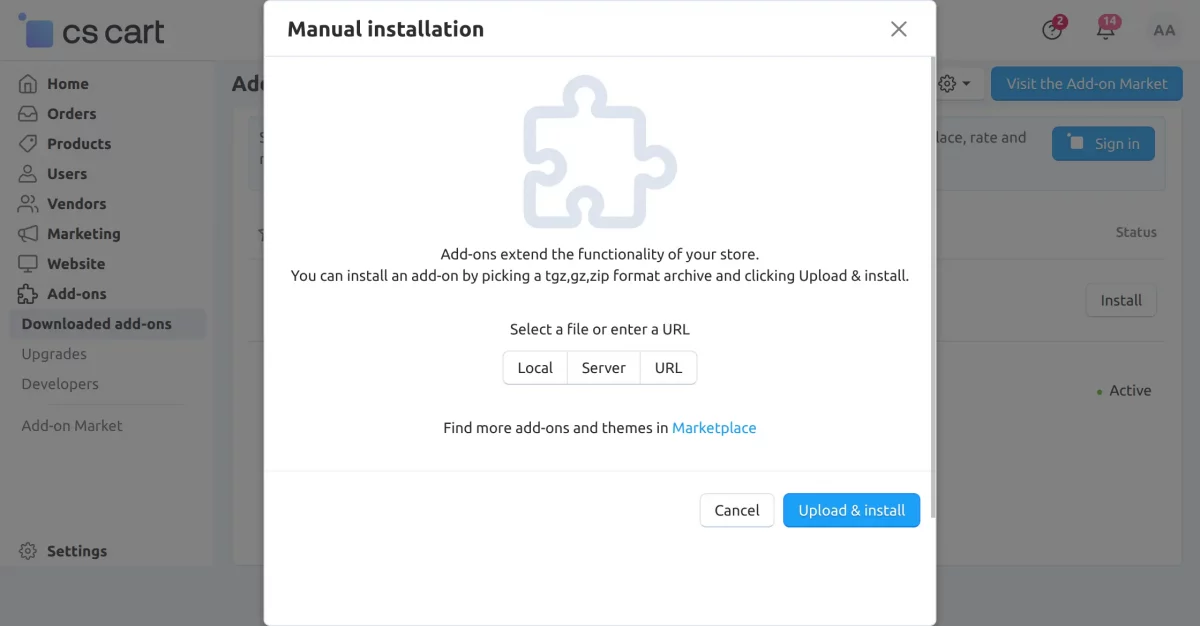The height and width of the screenshot is (626, 1200).
Task: Open the notifications bell dropdown
Action: click(x=1105, y=31)
